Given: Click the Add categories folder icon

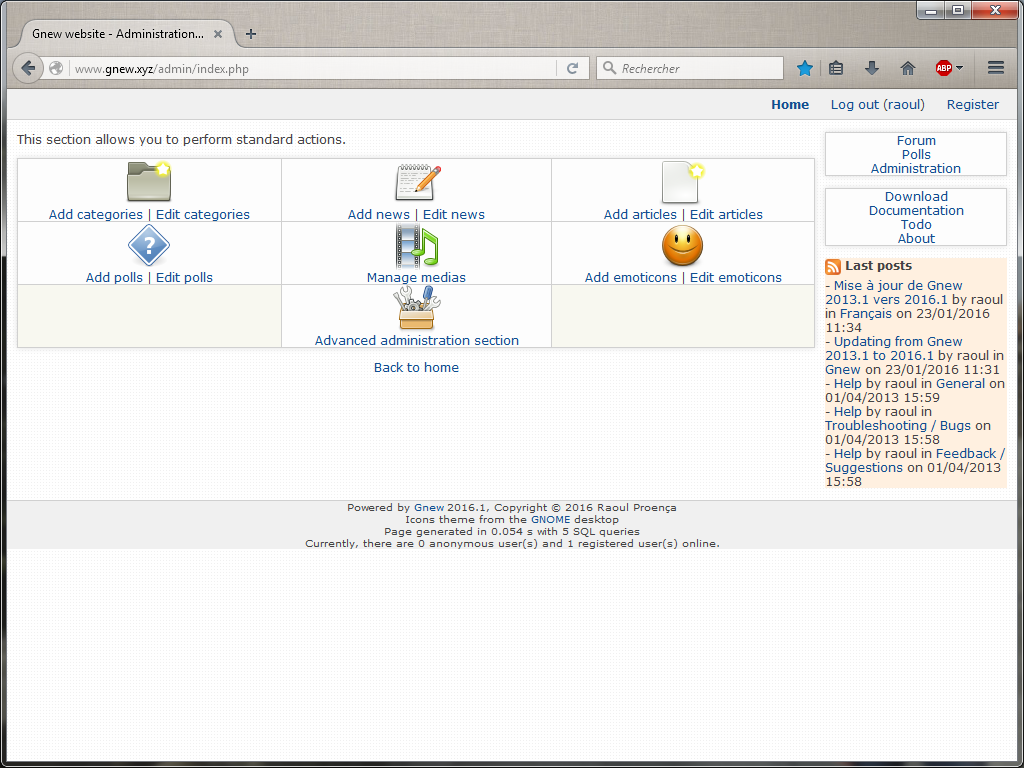Looking at the screenshot, I should pos(148,181).
